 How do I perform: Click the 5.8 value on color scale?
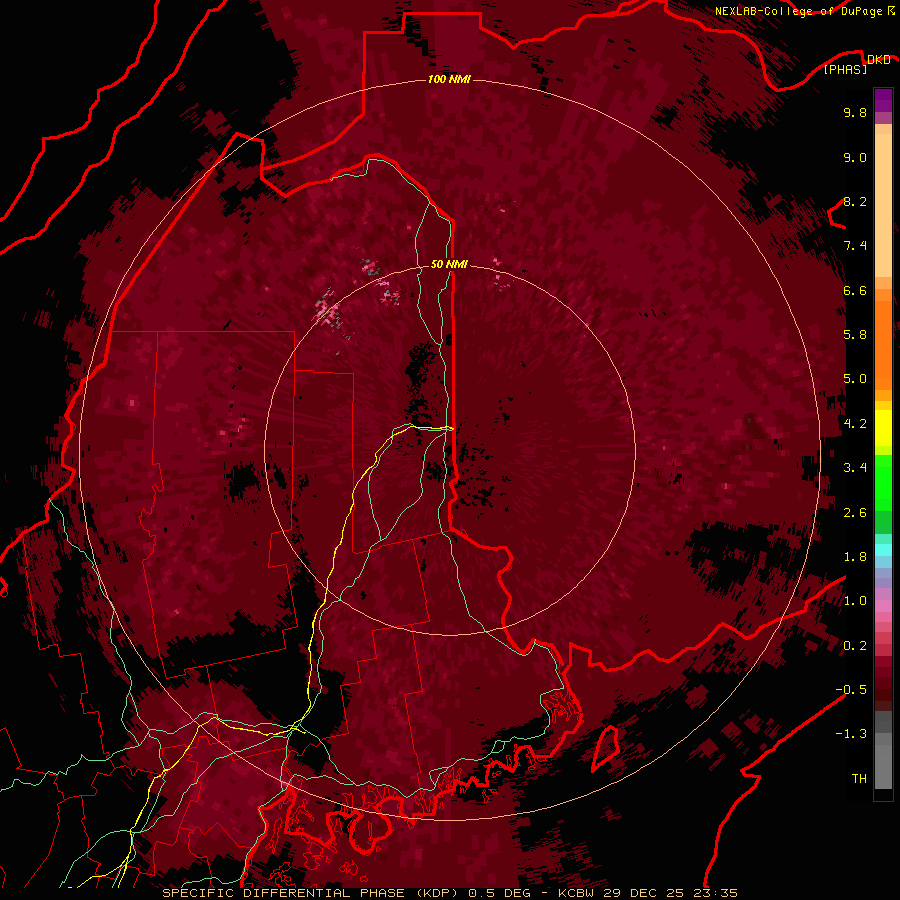855,335
